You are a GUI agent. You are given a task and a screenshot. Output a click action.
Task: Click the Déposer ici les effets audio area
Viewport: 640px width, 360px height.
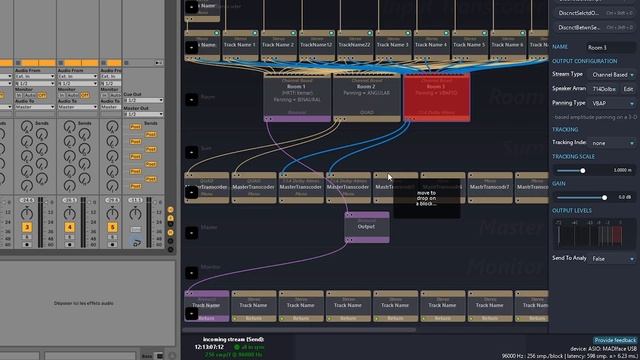[83, 303]
